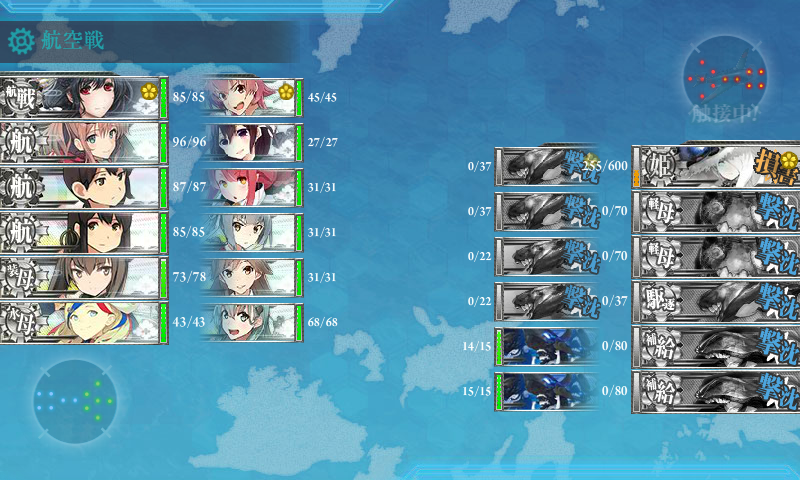Viewport: 800px width, 480px height.
Task: Select the escort ship with 68/68 HP
Action: tap(253, 322)
